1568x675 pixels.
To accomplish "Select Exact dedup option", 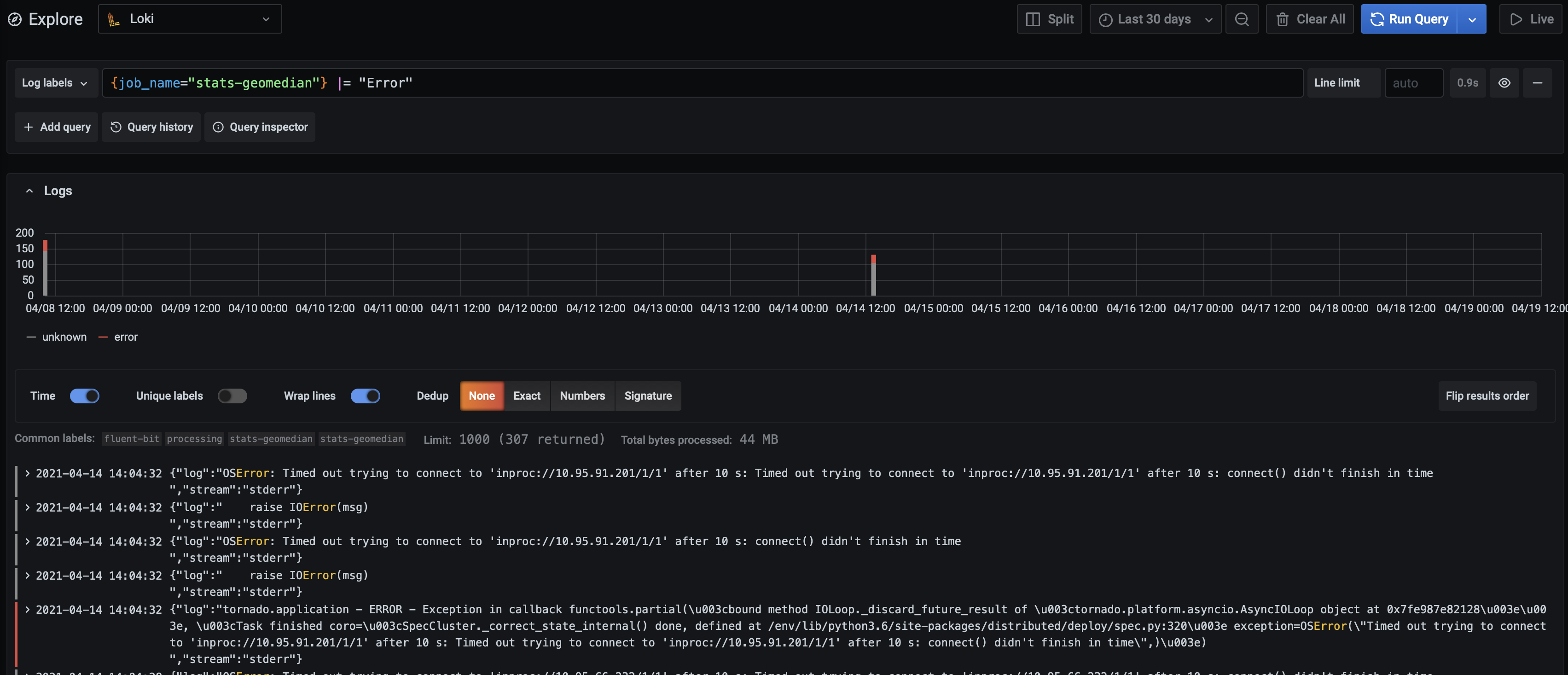I will coord(527,396).
